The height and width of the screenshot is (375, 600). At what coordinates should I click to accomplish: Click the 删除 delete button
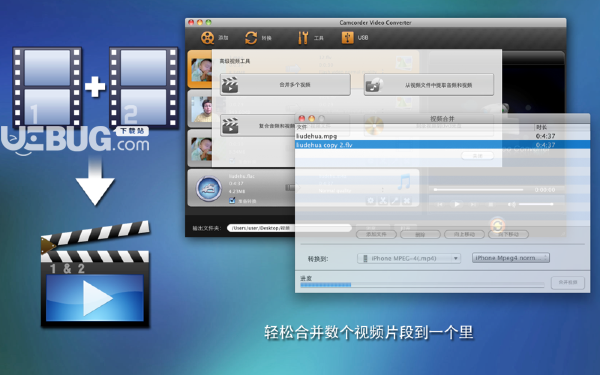click(x=420, y=234)
